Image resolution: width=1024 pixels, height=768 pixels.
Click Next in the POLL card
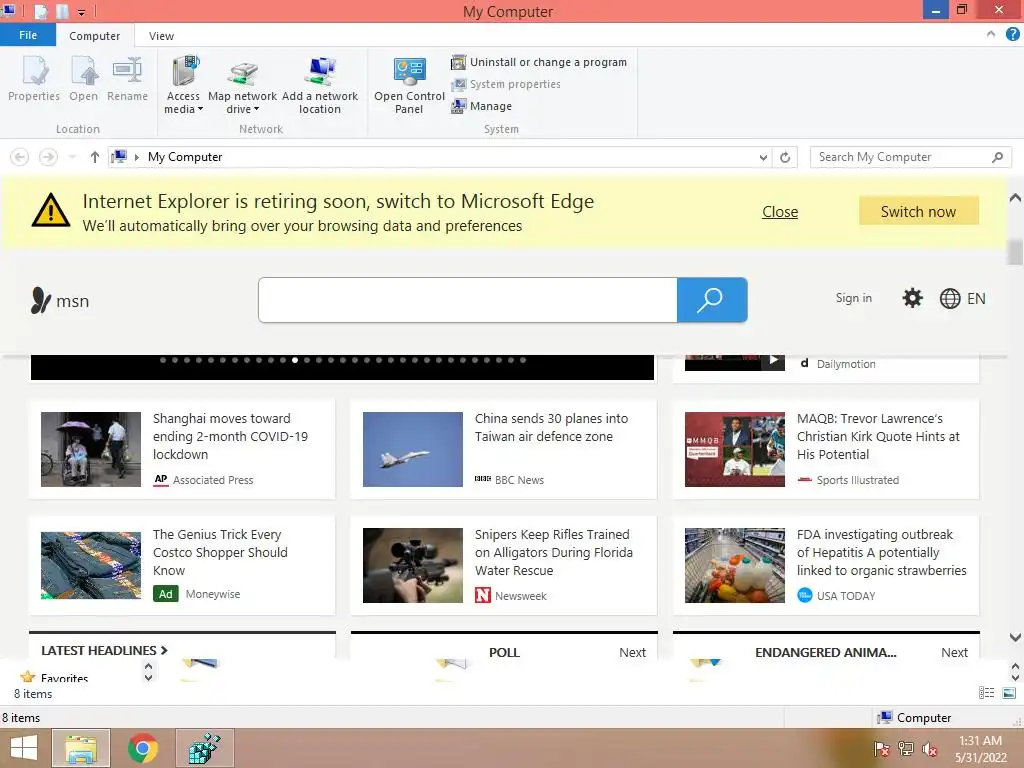(x=632, y=652)
